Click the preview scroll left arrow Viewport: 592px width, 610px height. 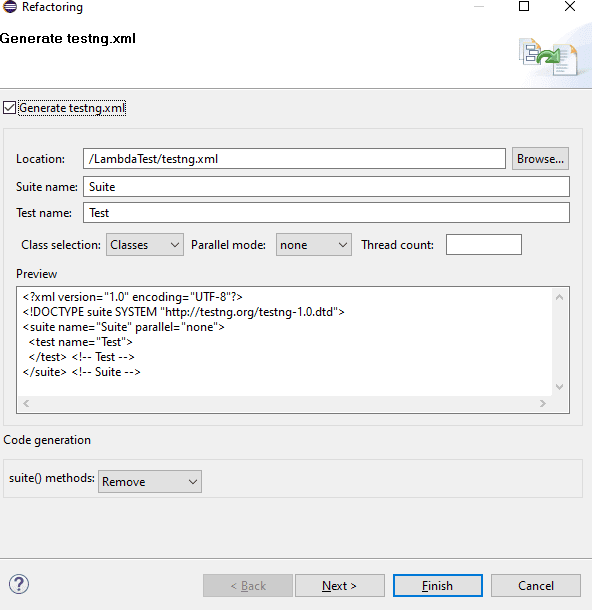(26, 404)
